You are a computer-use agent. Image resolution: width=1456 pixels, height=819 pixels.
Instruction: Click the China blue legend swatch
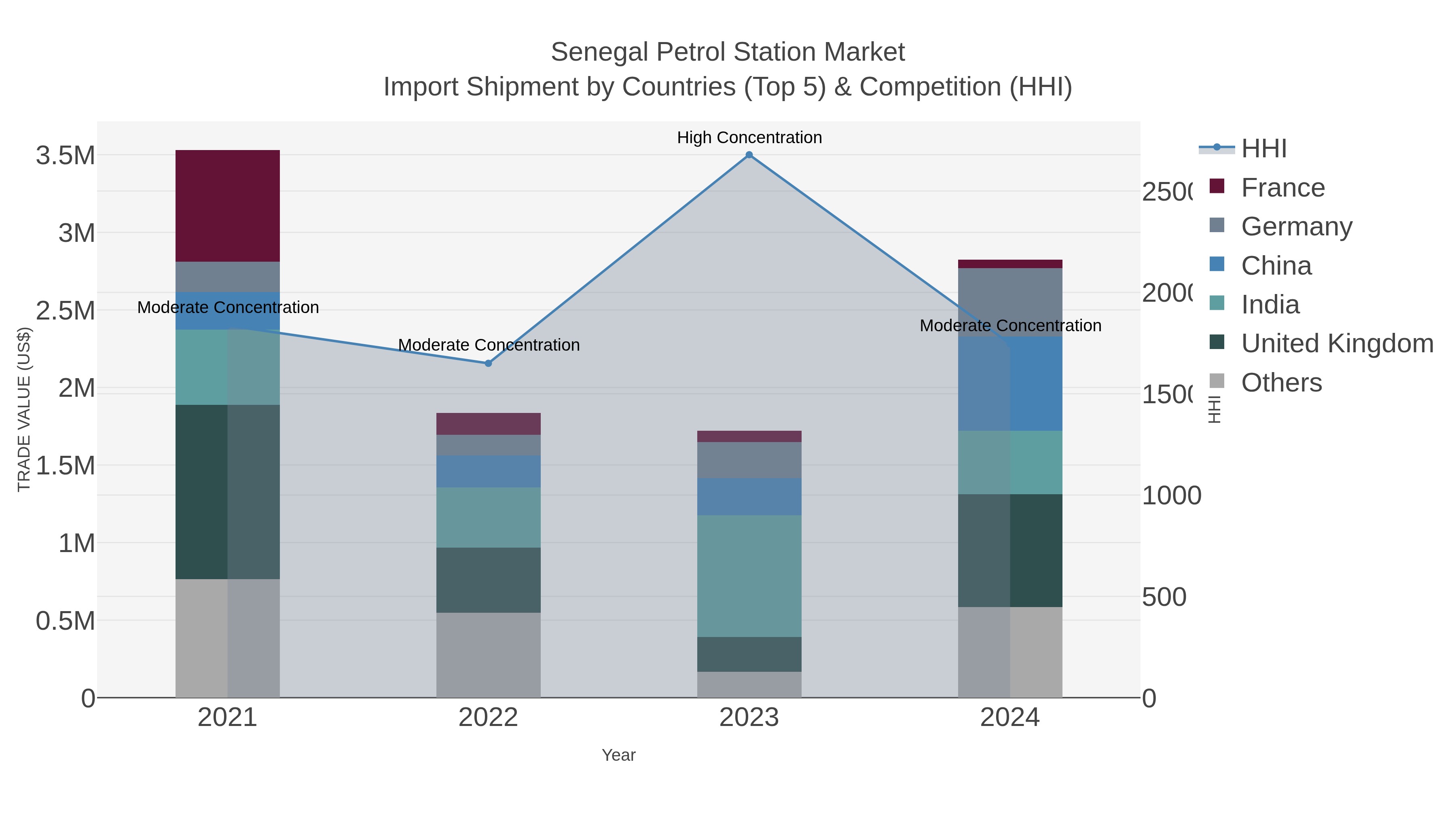click(1217, 264)
